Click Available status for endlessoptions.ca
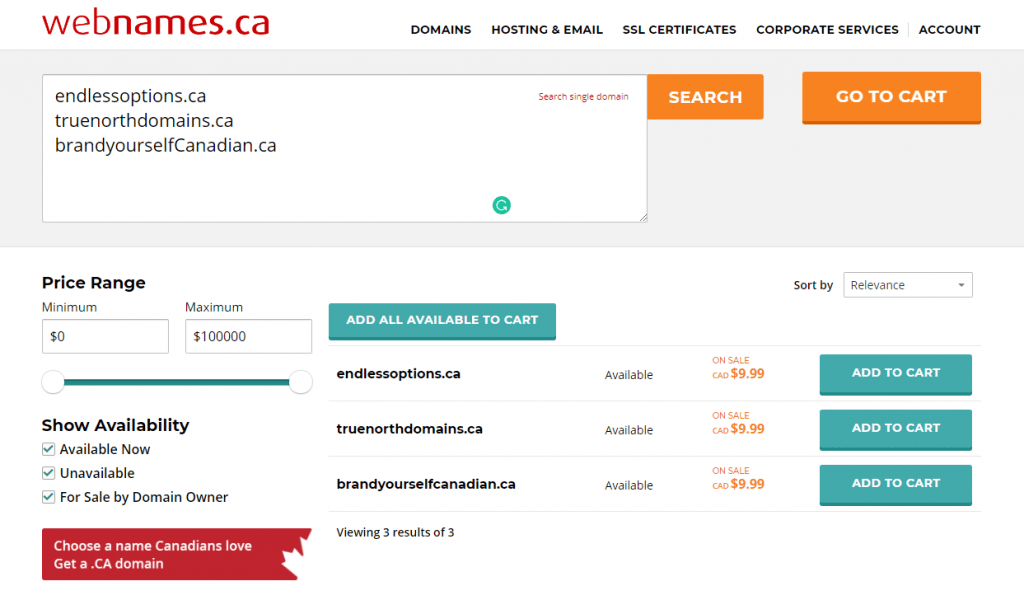 (629, 375)
